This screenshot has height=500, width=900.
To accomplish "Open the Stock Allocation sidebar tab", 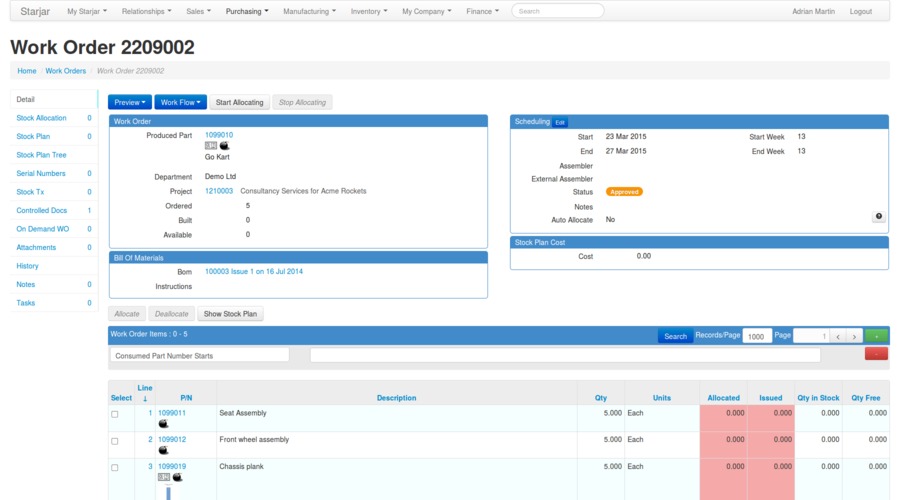I will [x=42, y=118].
